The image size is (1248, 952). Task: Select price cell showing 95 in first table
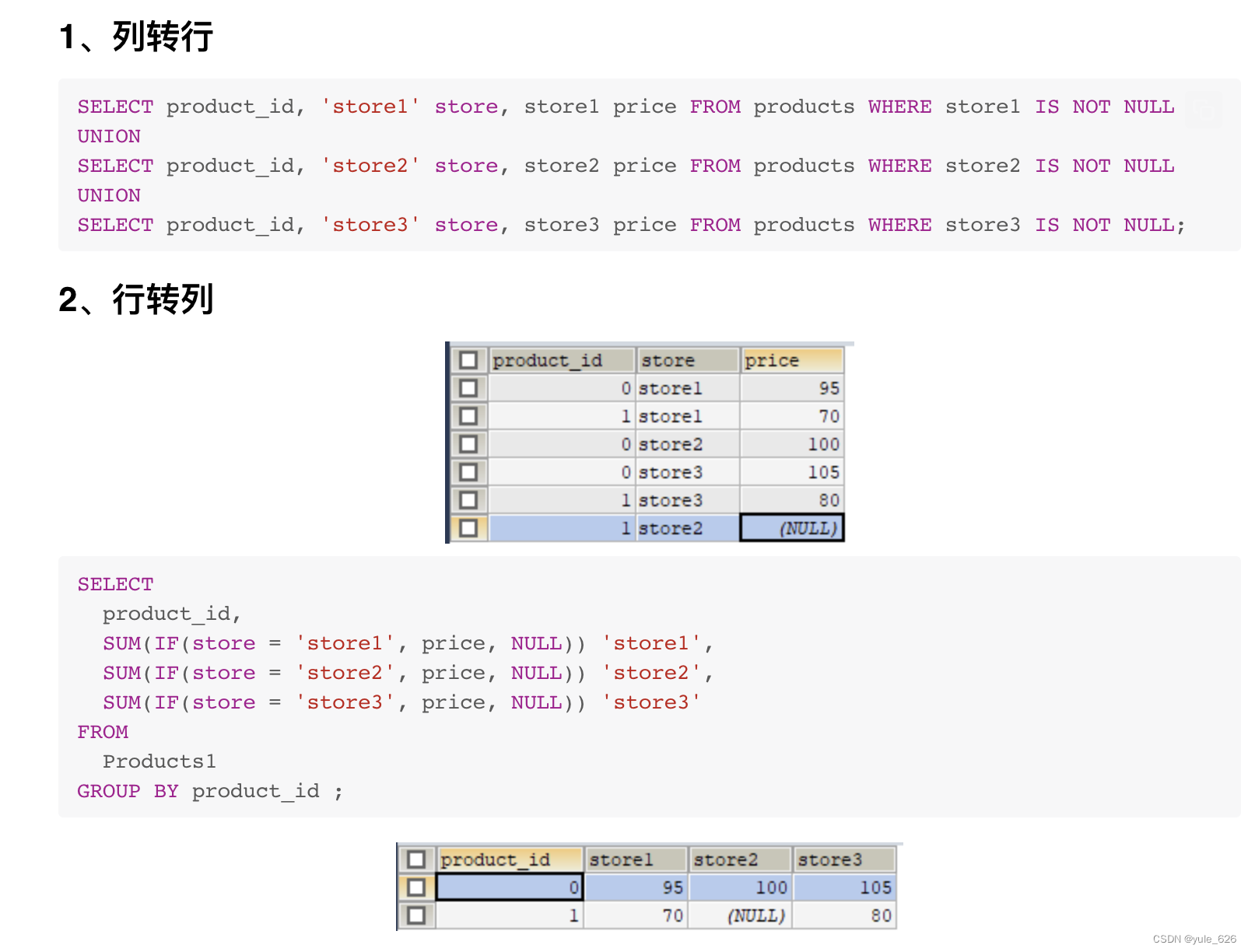(792, 388)
